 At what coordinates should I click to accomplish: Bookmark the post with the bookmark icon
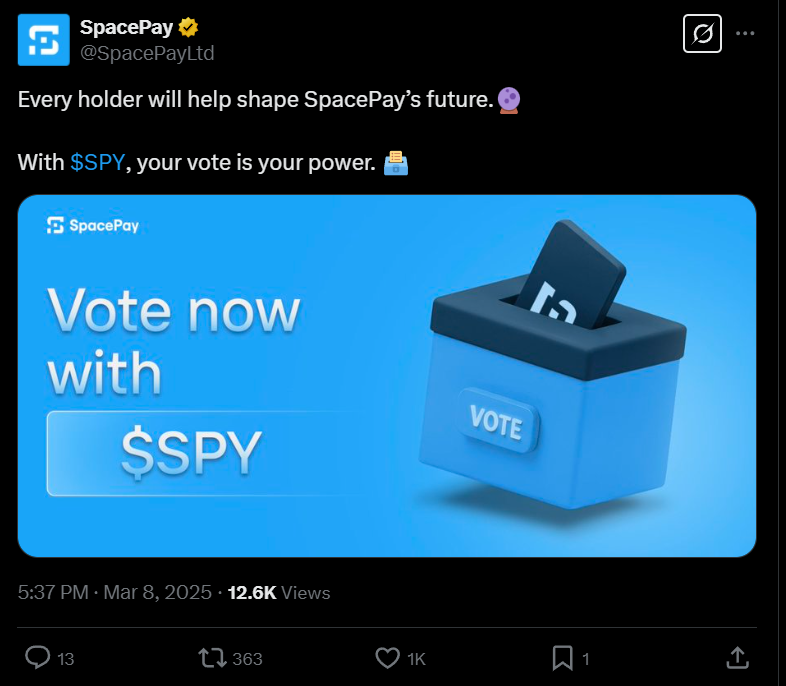tap(562, 658)
